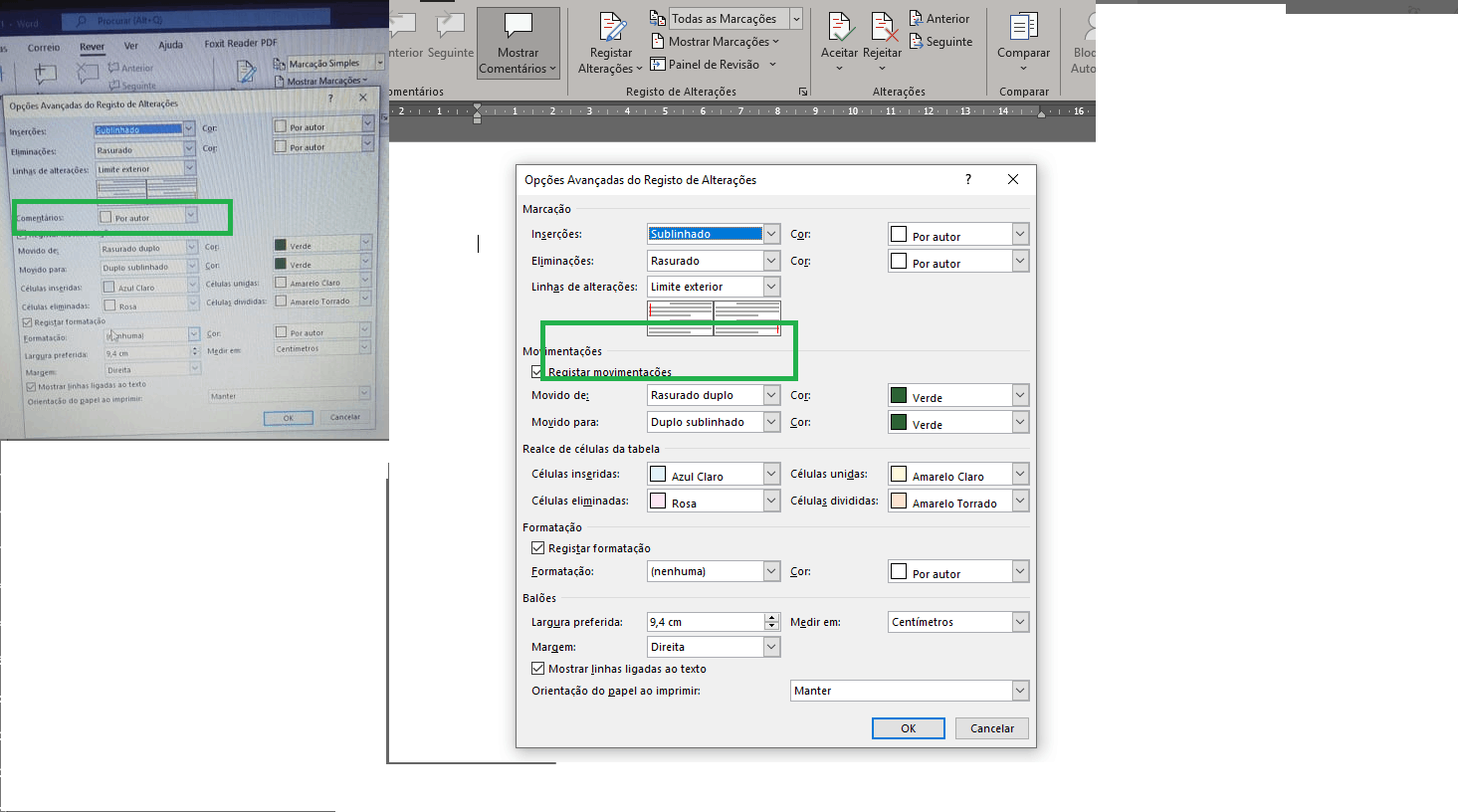Screen dimensions: 1458x812
Task: Toggle Registar formatação checkbox in the screenshot dialog
Action: point(537,548)
